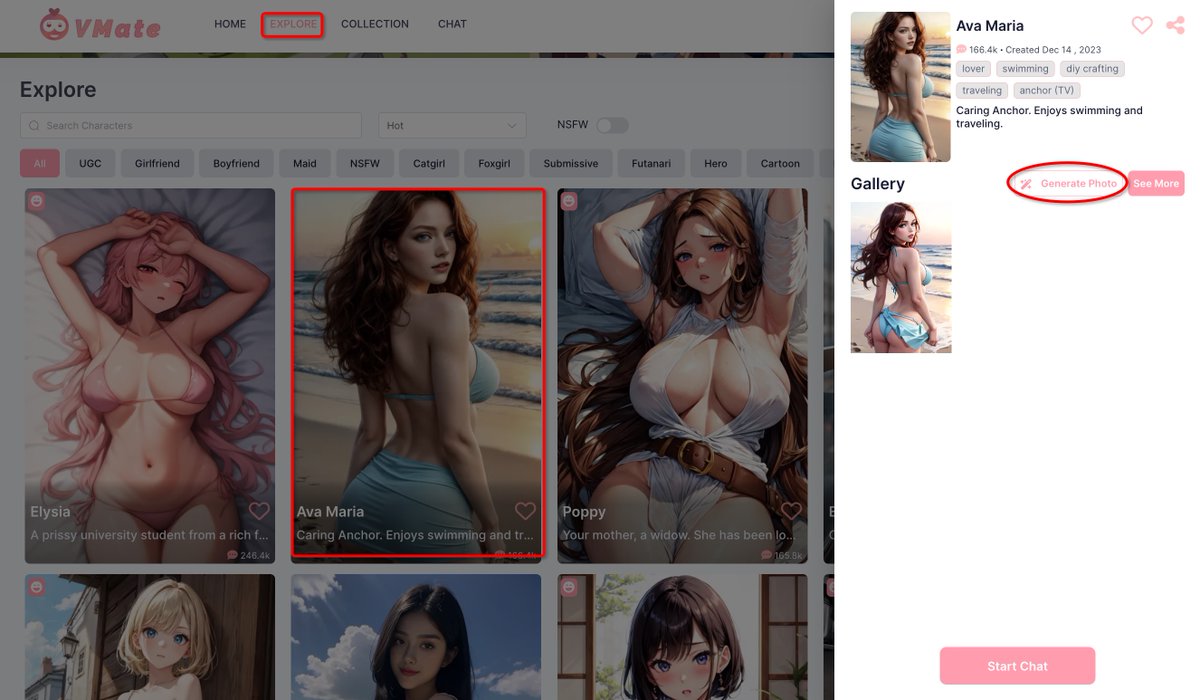Click the magnifier icon in the search bar
1200x700 pixels.
coord(34,125)
